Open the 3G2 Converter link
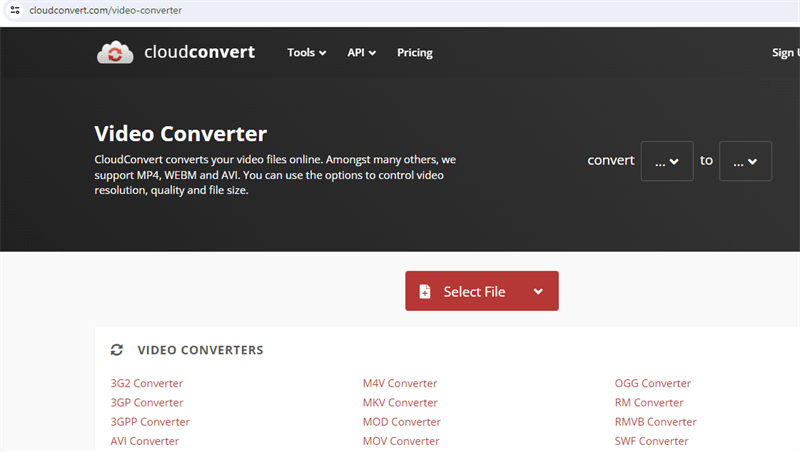The height and width of the screenshot is (452, 800). 146,383
